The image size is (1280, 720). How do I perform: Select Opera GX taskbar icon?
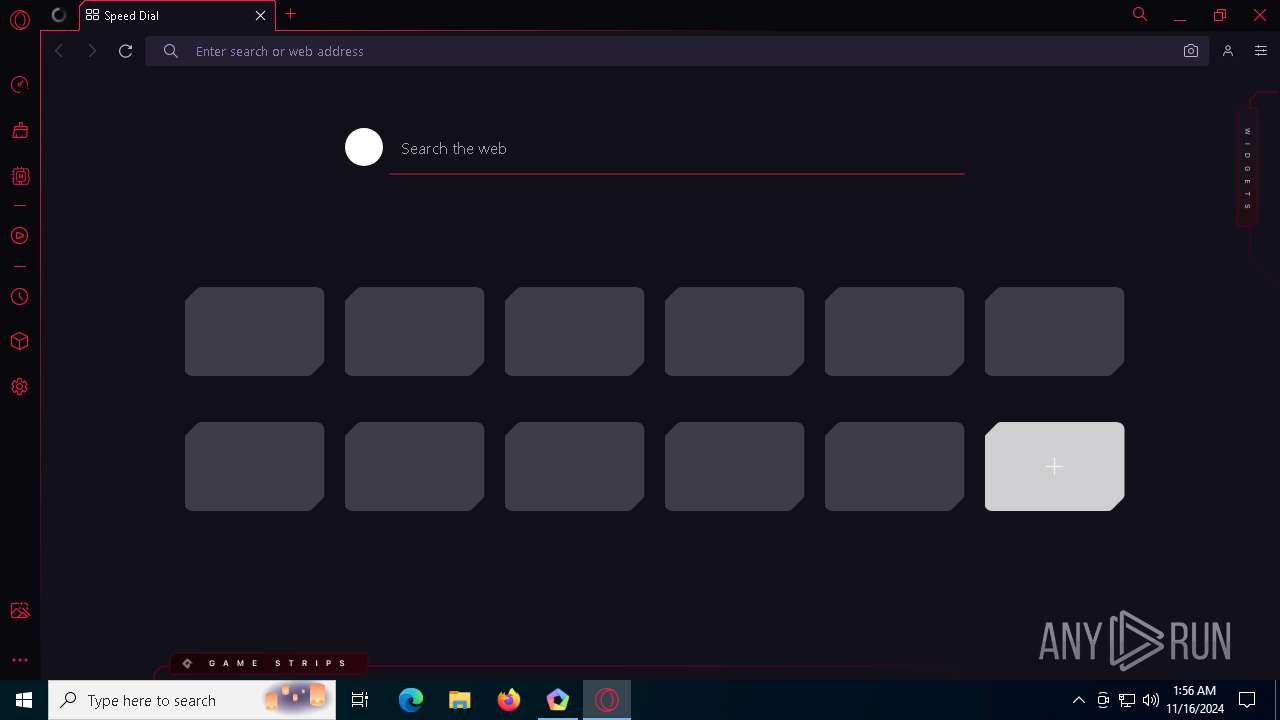[x=607, y=700]
